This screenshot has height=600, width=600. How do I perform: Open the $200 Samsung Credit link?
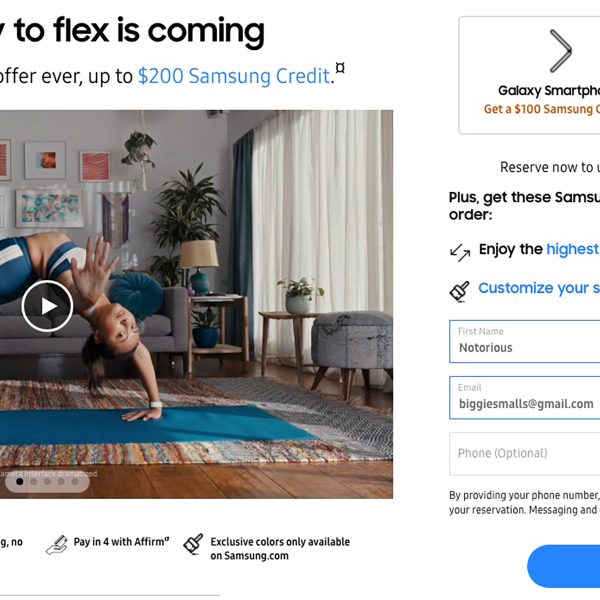(234, 76)
